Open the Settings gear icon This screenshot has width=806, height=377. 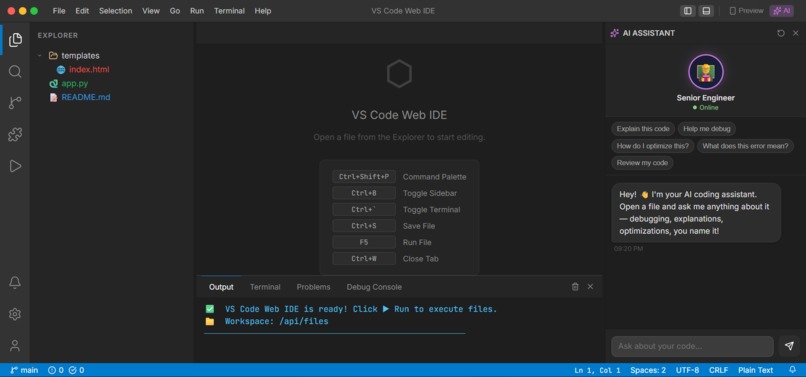click(x=15, y=314)
